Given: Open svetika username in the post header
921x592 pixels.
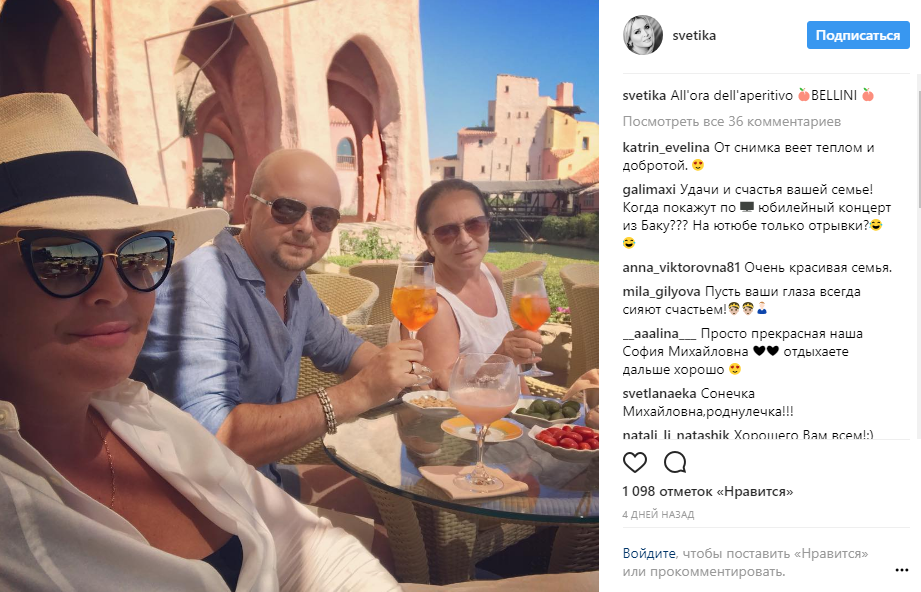Looking at the screenshot, I should coord(694,35).
